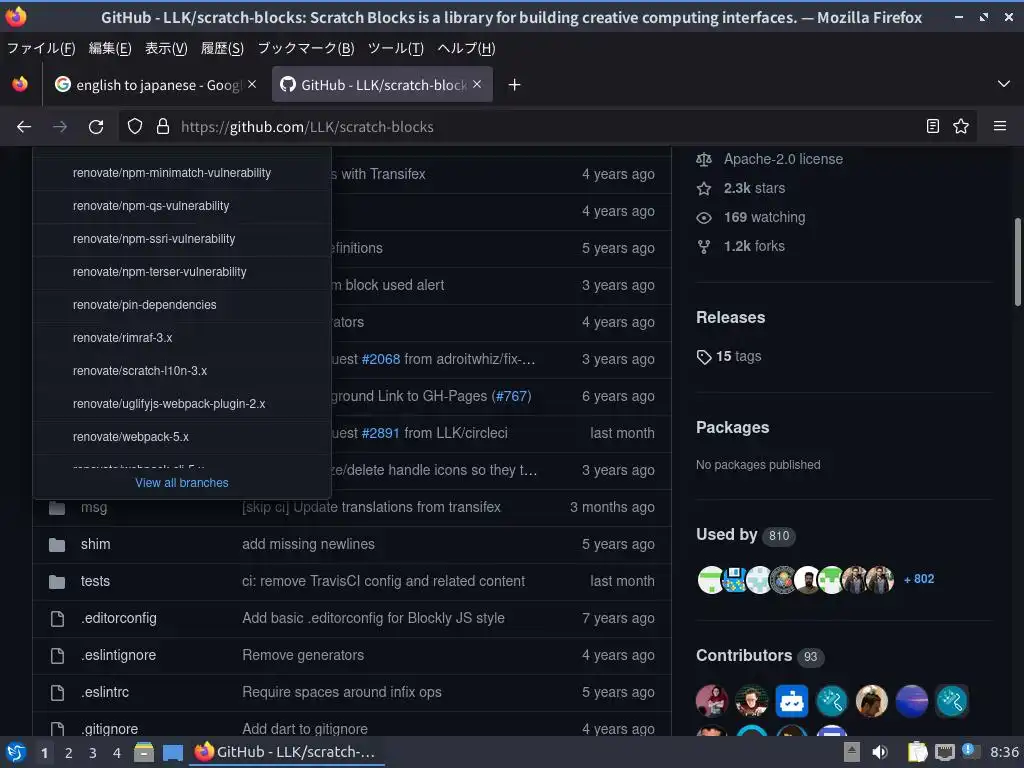Screen dimensions: 1024x768
Task: Click the URL address bar
Action: coord(547,127)
